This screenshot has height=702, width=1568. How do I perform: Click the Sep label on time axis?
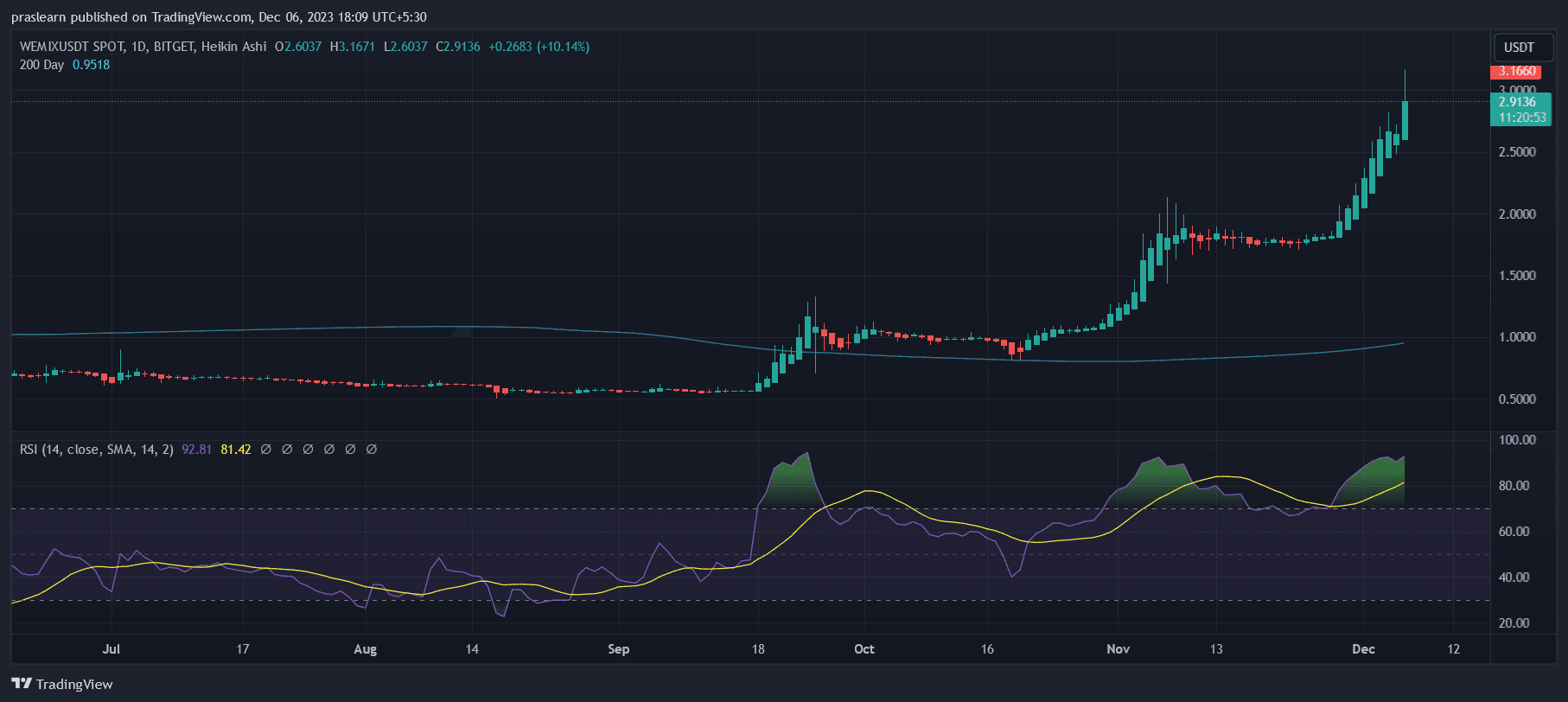(618, 649)
